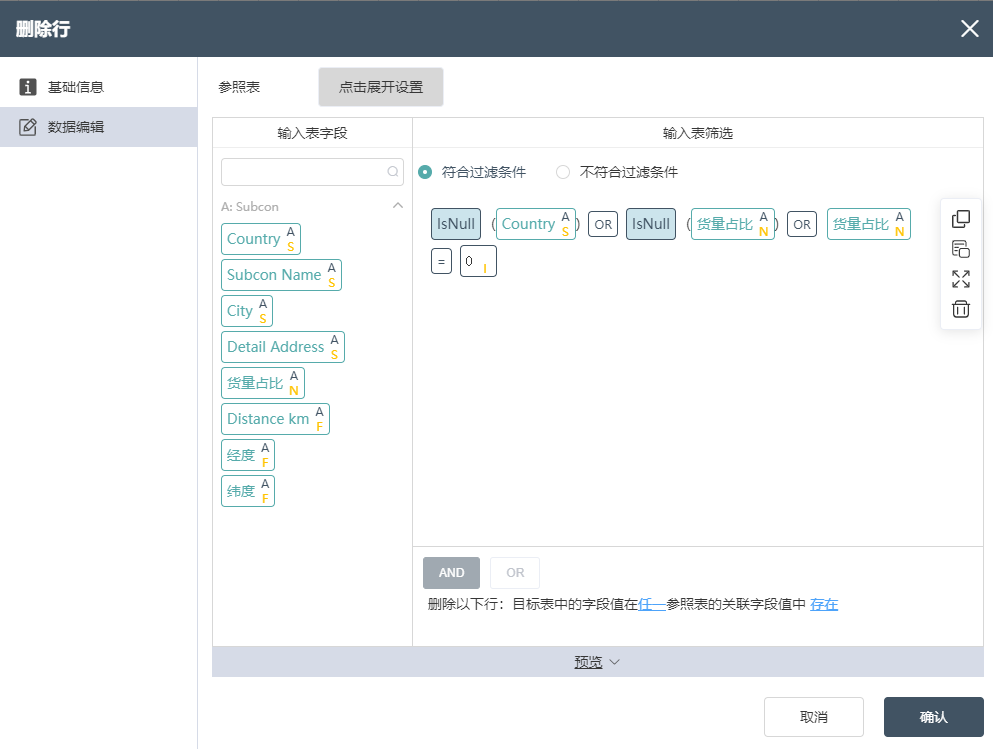Collapse the A: Subcon field group
Image resolution: width=993 pixels, height=749 pixels.
[398, 206]
